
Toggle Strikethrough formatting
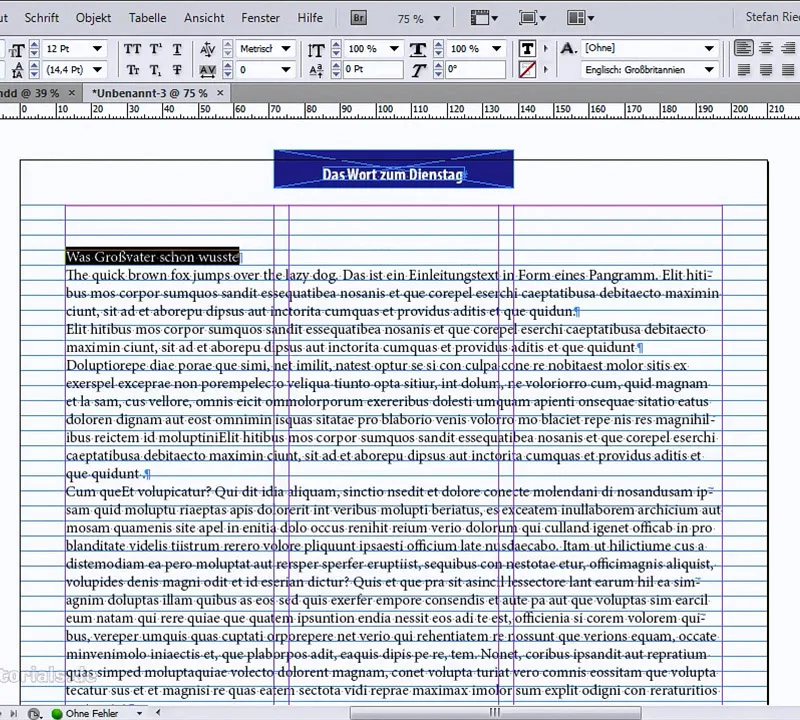click(177, 70)
